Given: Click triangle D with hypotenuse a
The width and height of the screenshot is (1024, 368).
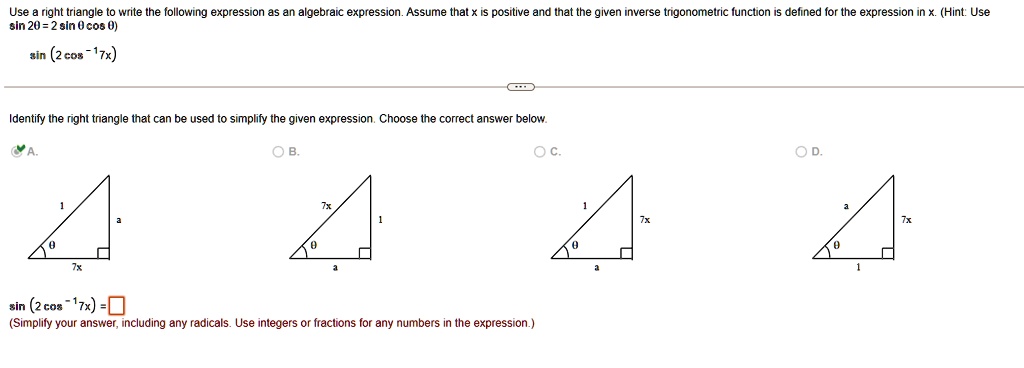Looking at the screenshot, I should [x=854, y=217].
